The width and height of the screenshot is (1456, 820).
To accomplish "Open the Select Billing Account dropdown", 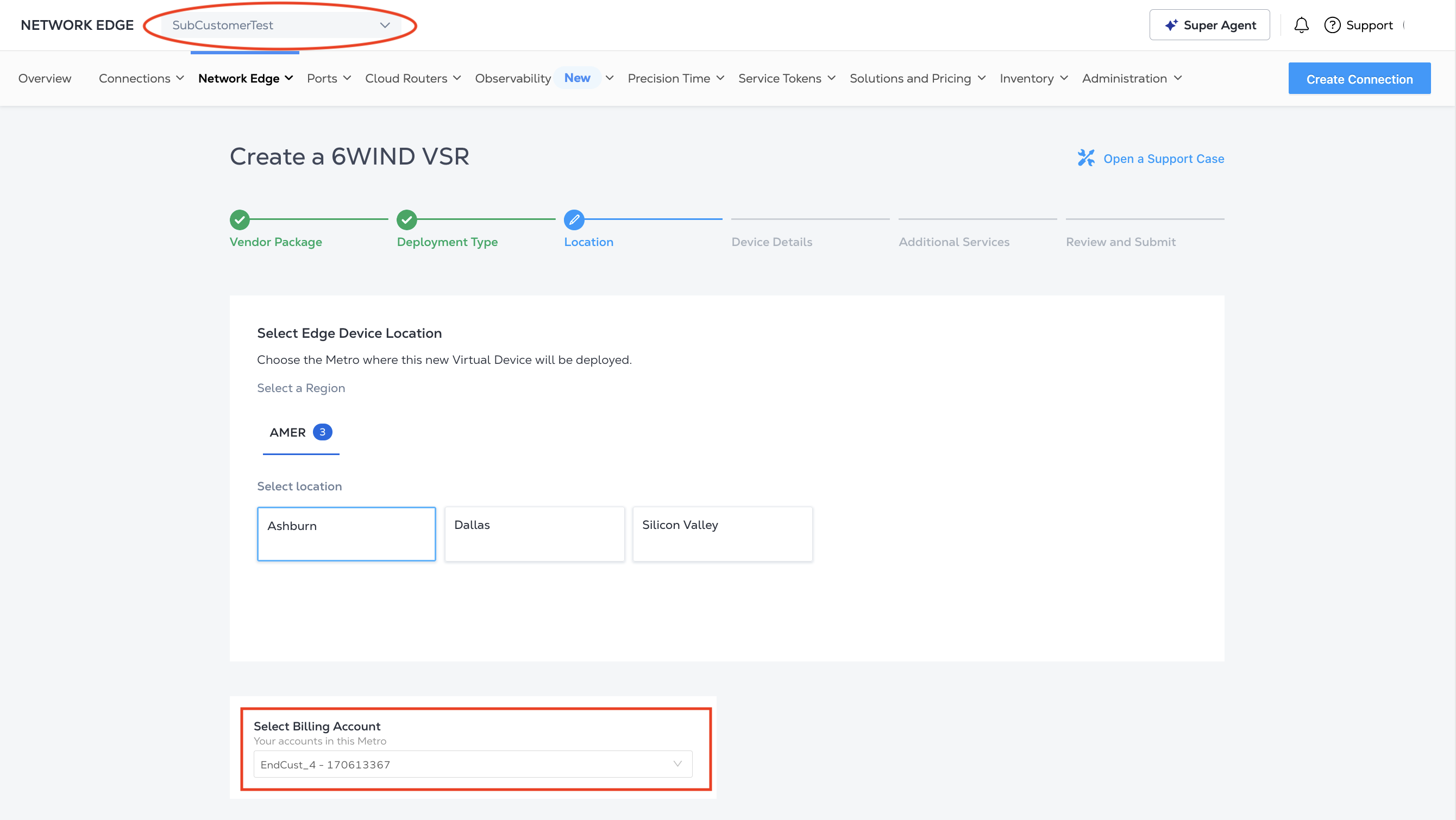I will [473, 764].
